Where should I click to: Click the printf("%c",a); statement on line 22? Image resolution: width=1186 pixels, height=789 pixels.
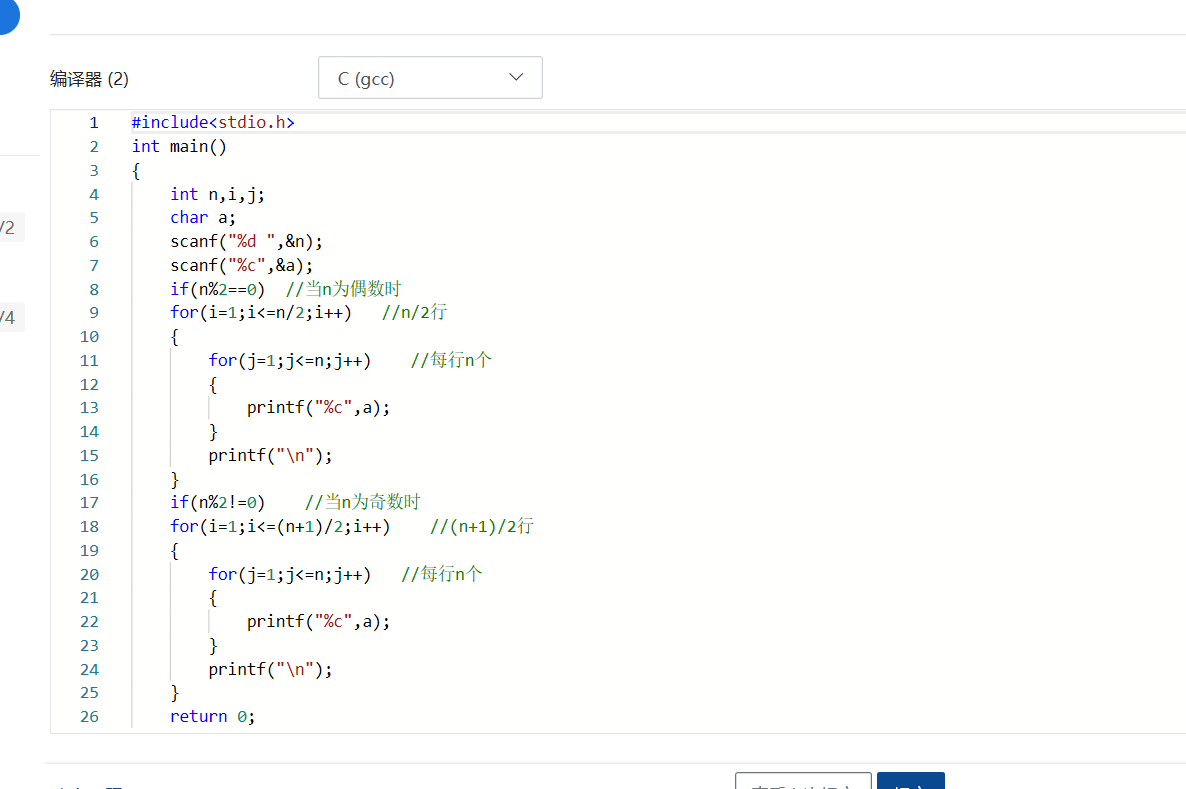click(x=318, y=622)
